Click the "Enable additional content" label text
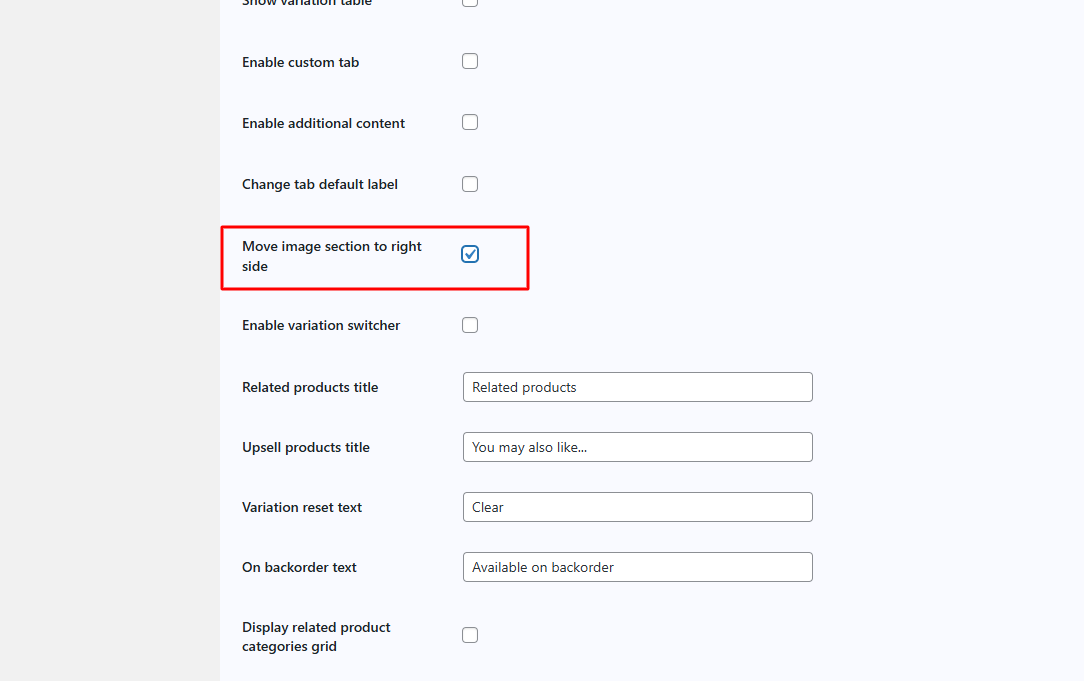This screenshot has height=681, width=1084. click(x=323, y=123)
